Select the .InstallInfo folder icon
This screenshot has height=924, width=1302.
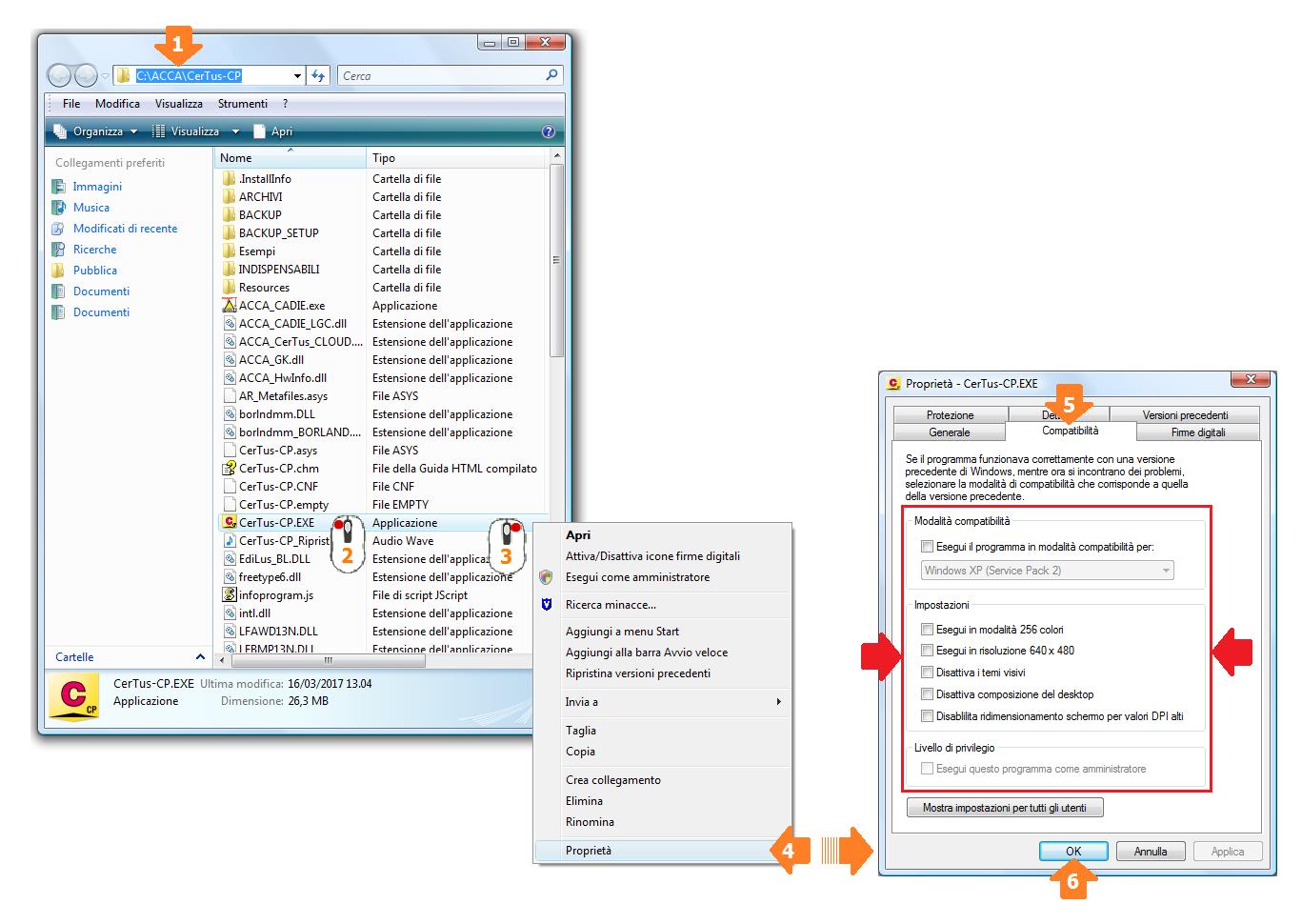tap(229, 178)
